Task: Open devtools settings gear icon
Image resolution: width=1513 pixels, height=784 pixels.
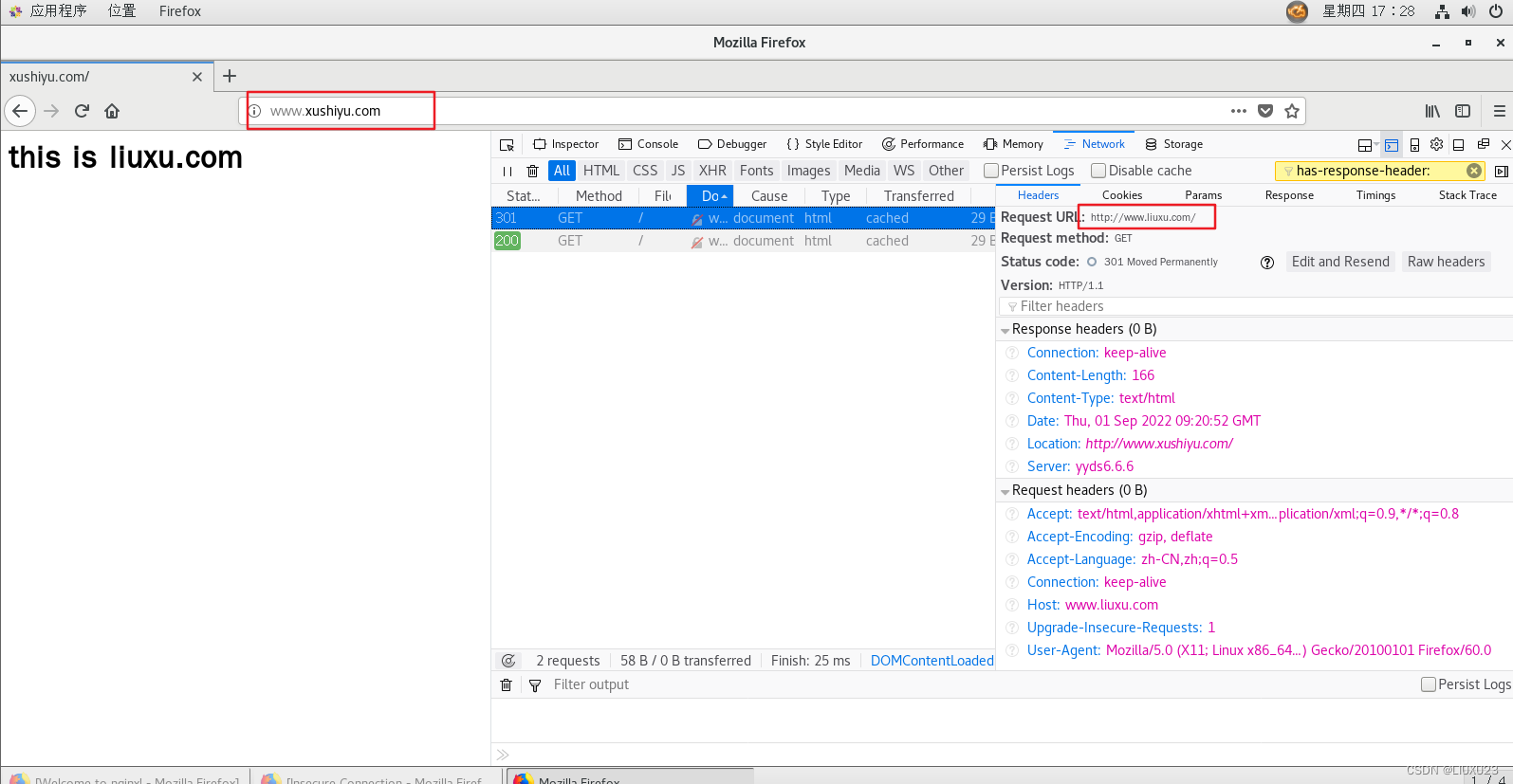Action: (1436, 144)
